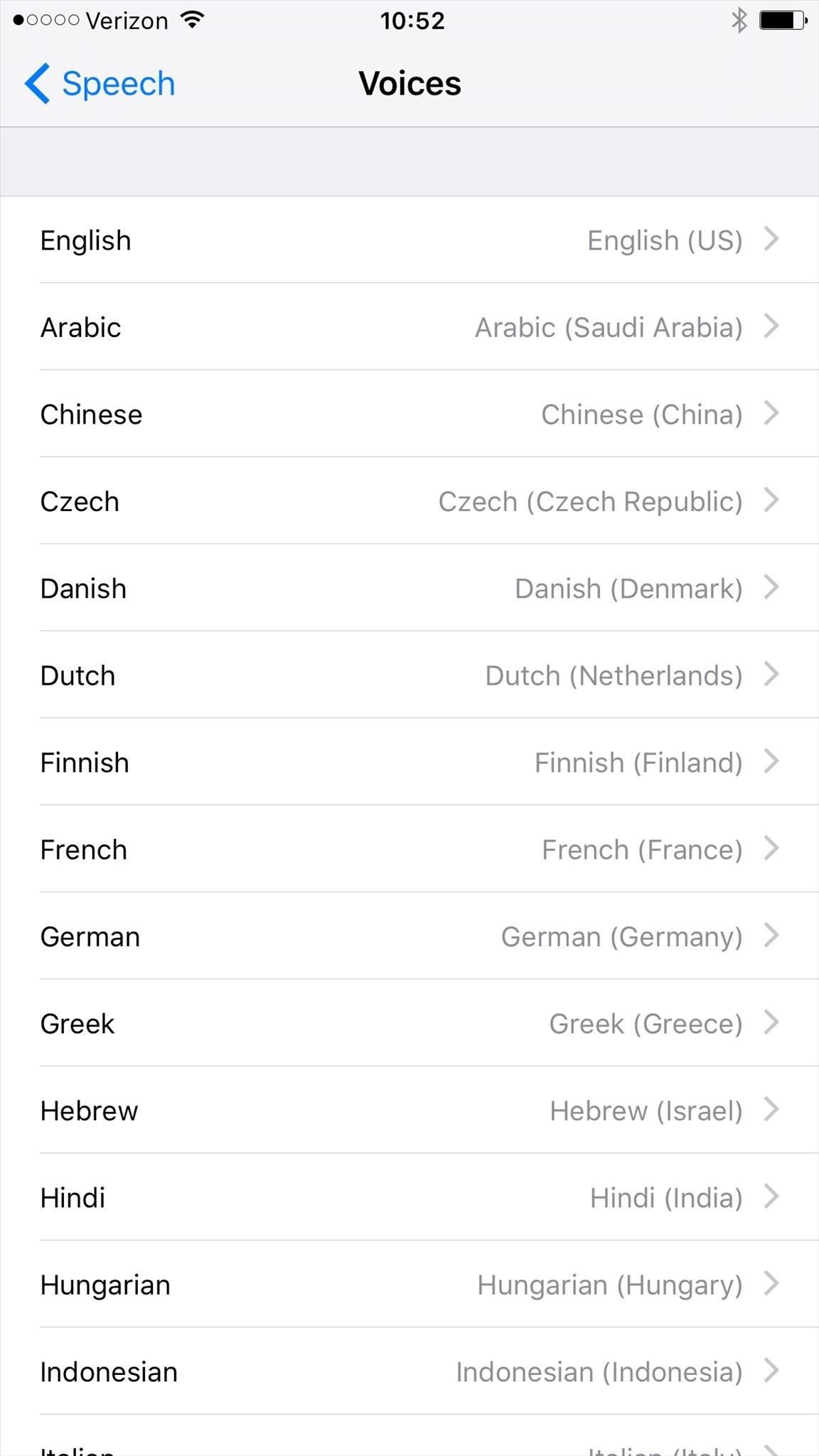Tap the French row disclosure arrow
Screen dimensions: 819x1456
771,849
